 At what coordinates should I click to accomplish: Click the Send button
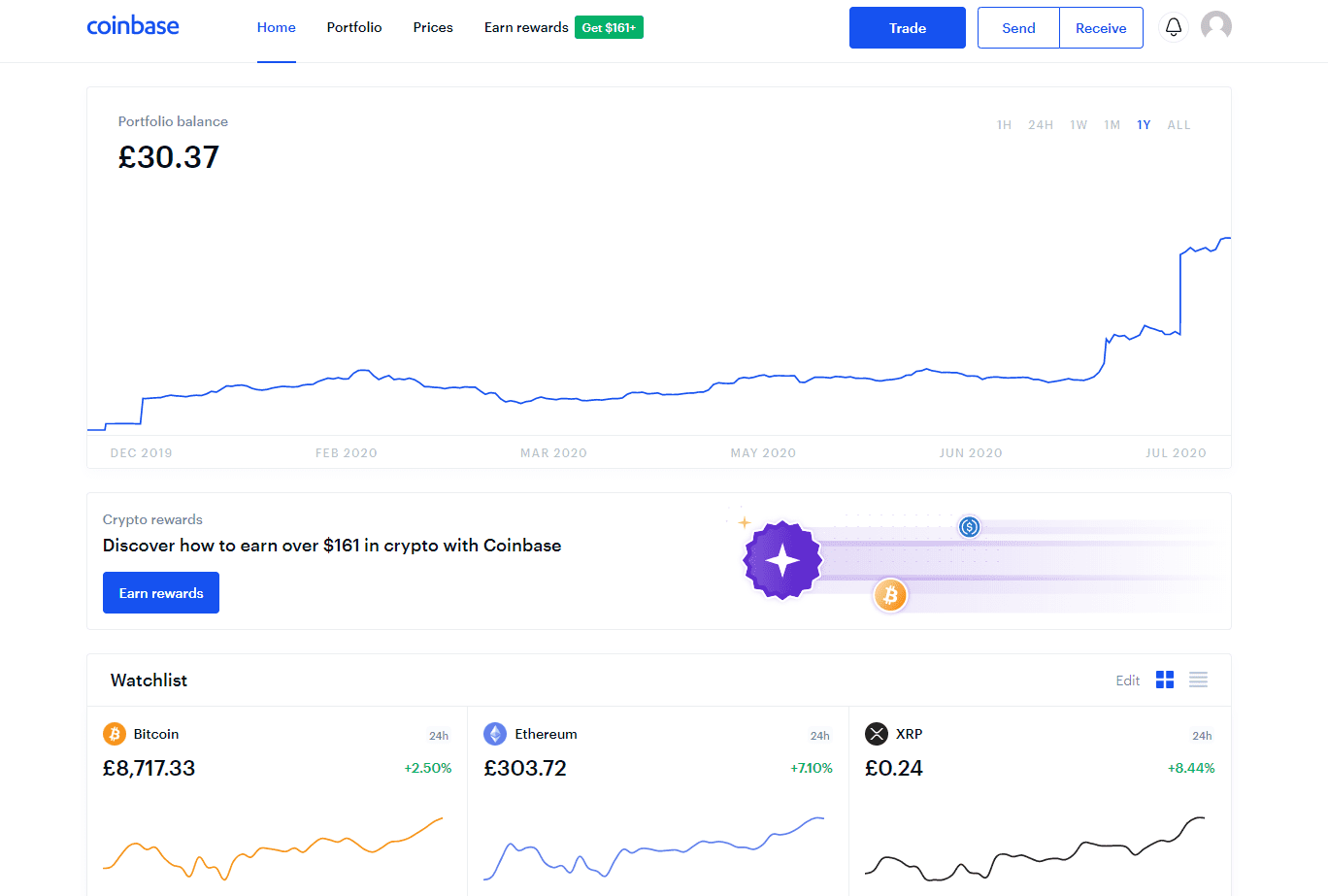tap(1018, 28)
